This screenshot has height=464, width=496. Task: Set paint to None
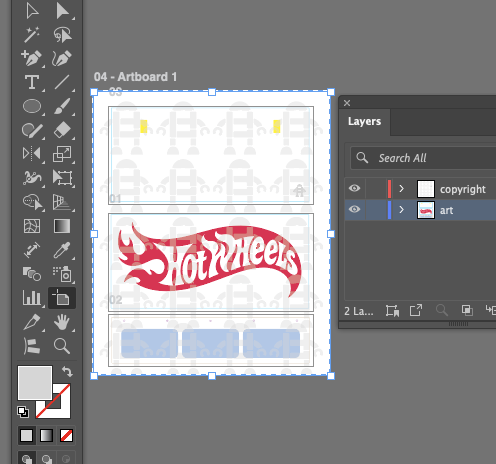point(66,435)
